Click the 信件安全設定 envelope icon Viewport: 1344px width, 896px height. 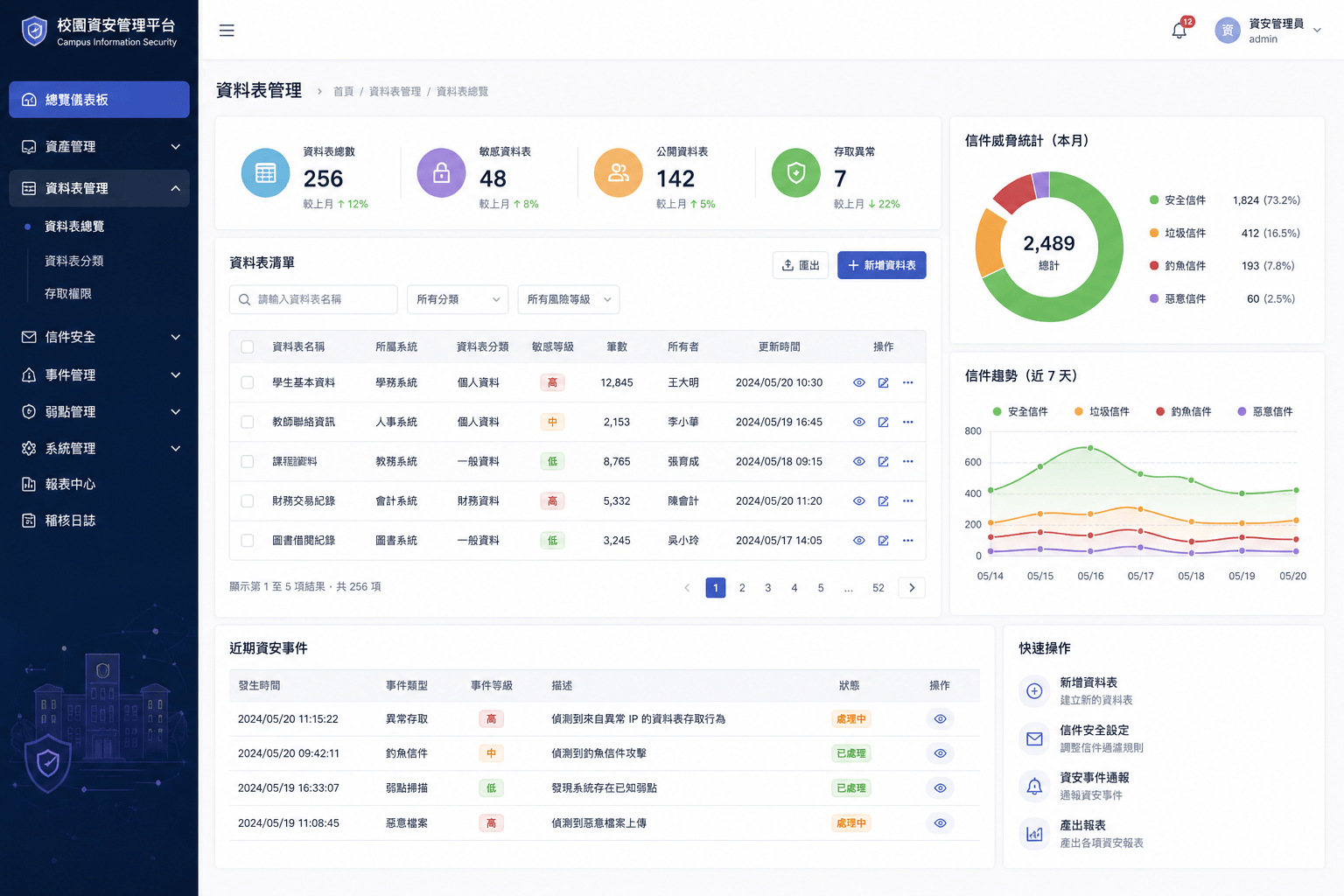pos(1034,738)
